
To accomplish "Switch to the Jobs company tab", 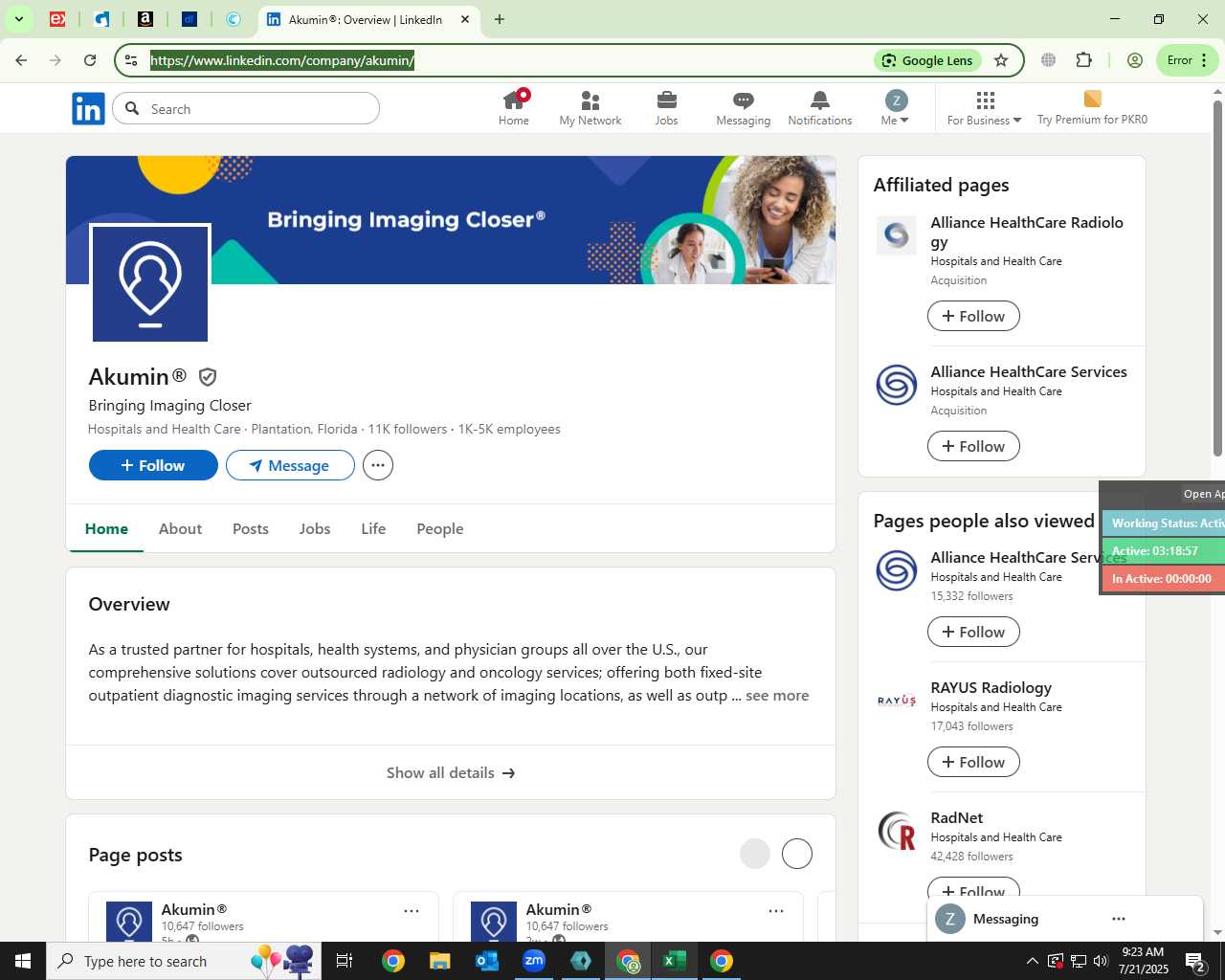I will pos(315,528).
